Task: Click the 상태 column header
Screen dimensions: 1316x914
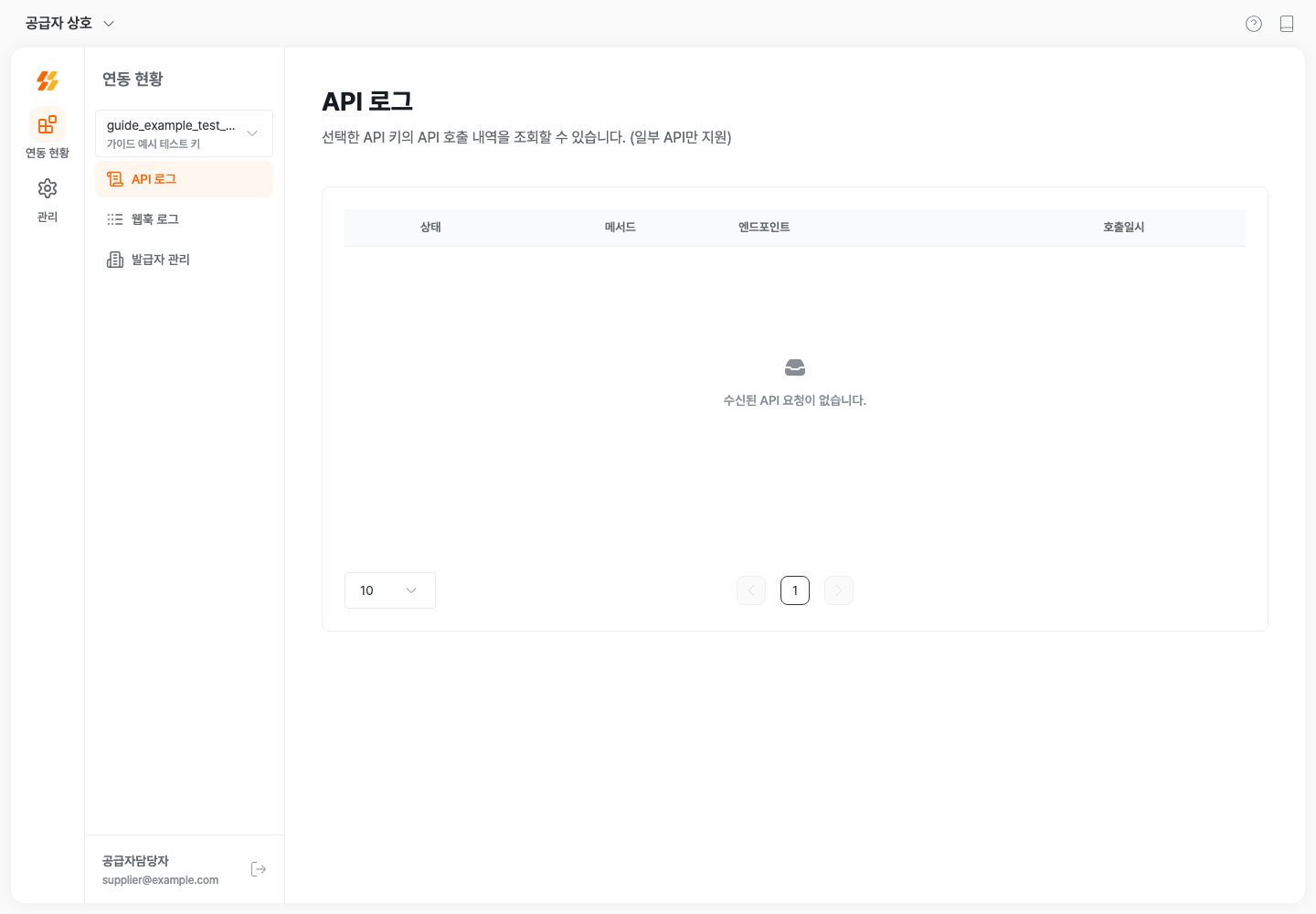Action: click(x=430, y=228)
